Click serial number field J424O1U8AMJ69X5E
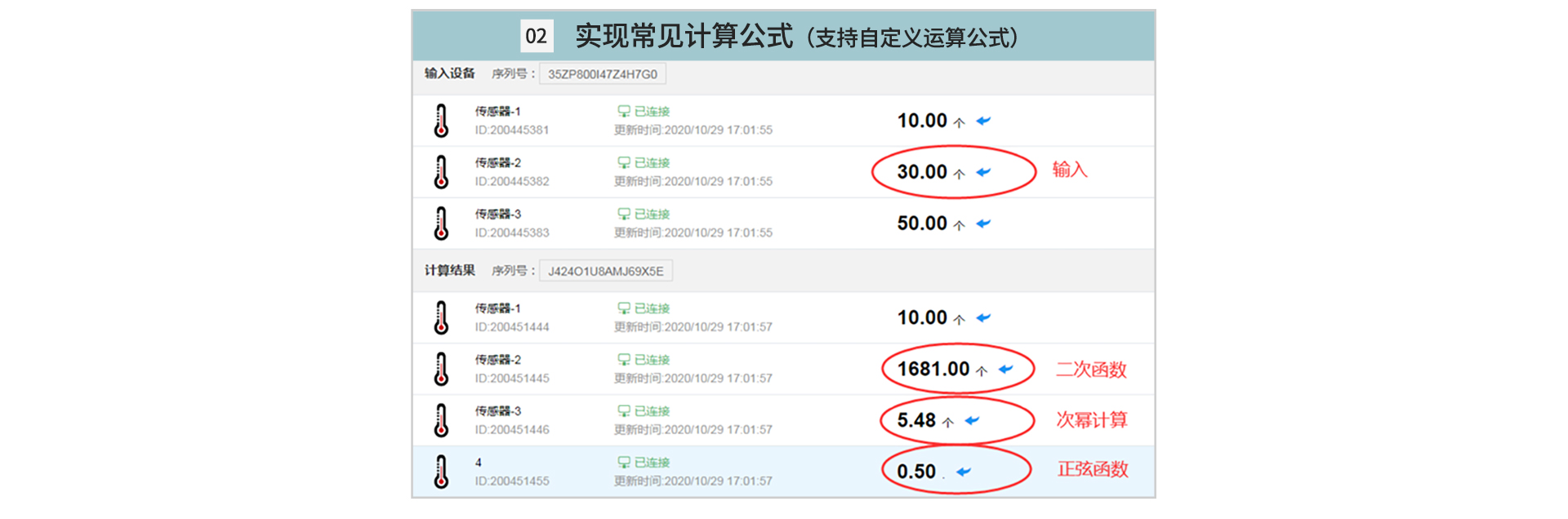The height and width of the screenshot is (519, 1568). tap(605, 271)
